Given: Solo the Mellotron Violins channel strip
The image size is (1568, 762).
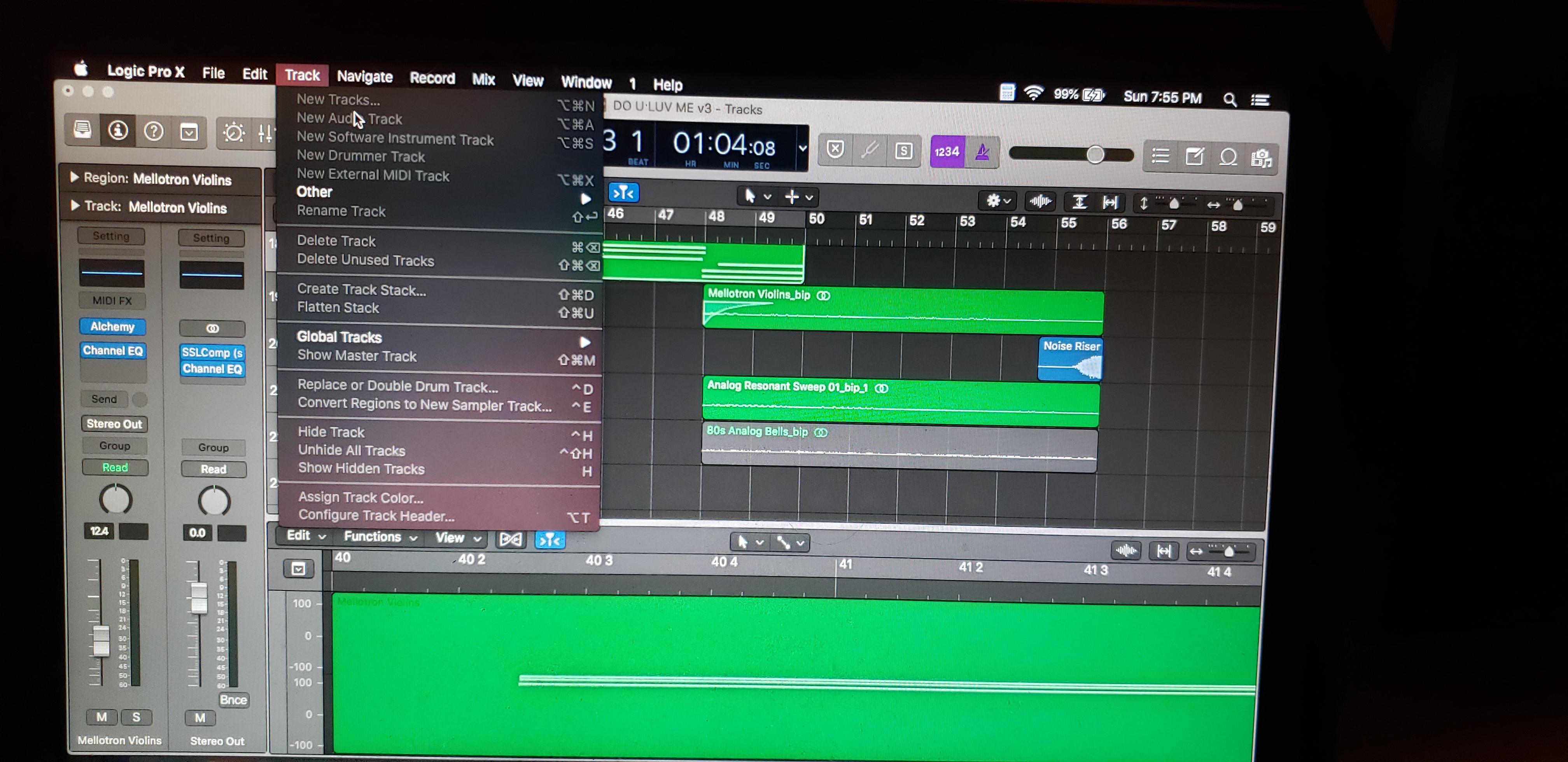Looking at the screenshot, I should click(136, 718).
